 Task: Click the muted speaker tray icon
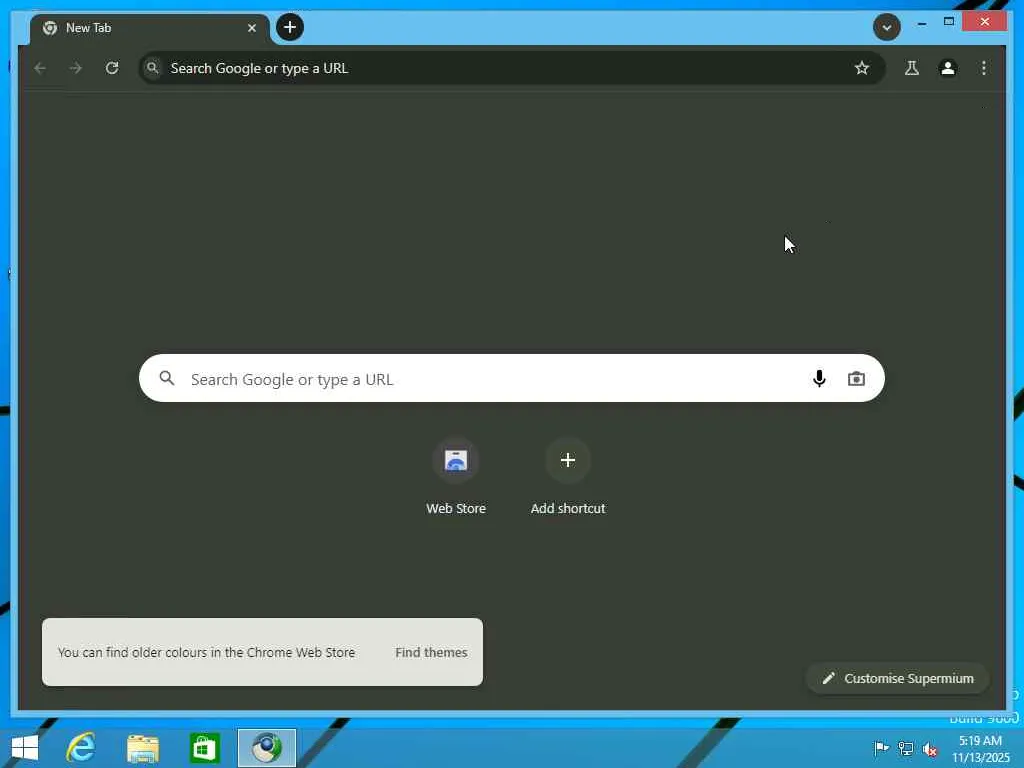[x=930, y=749]
